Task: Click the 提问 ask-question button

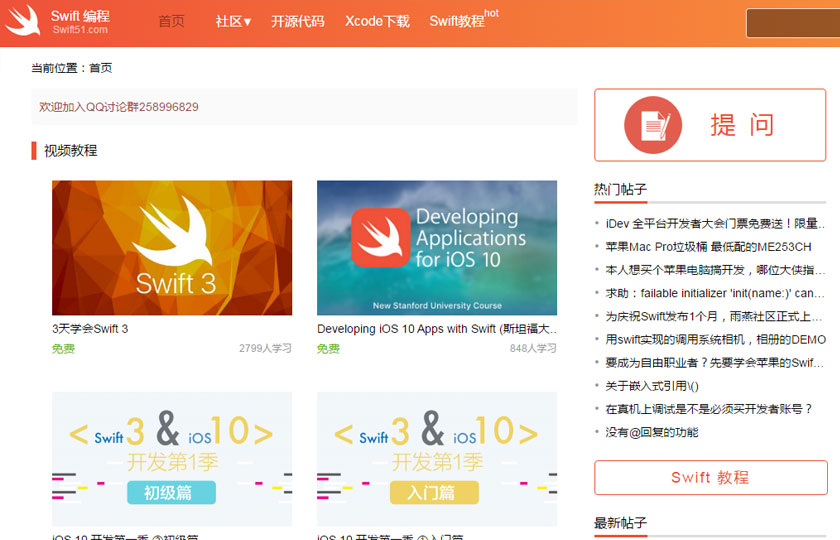Action: click(710, 125)
